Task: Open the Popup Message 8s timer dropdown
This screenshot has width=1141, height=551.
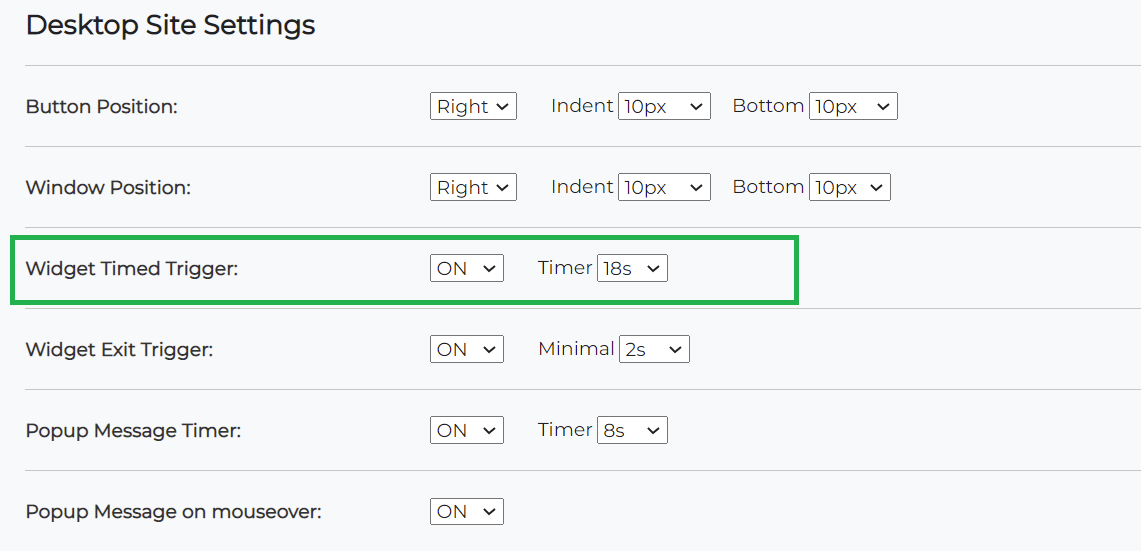Action: pos(632,430)
